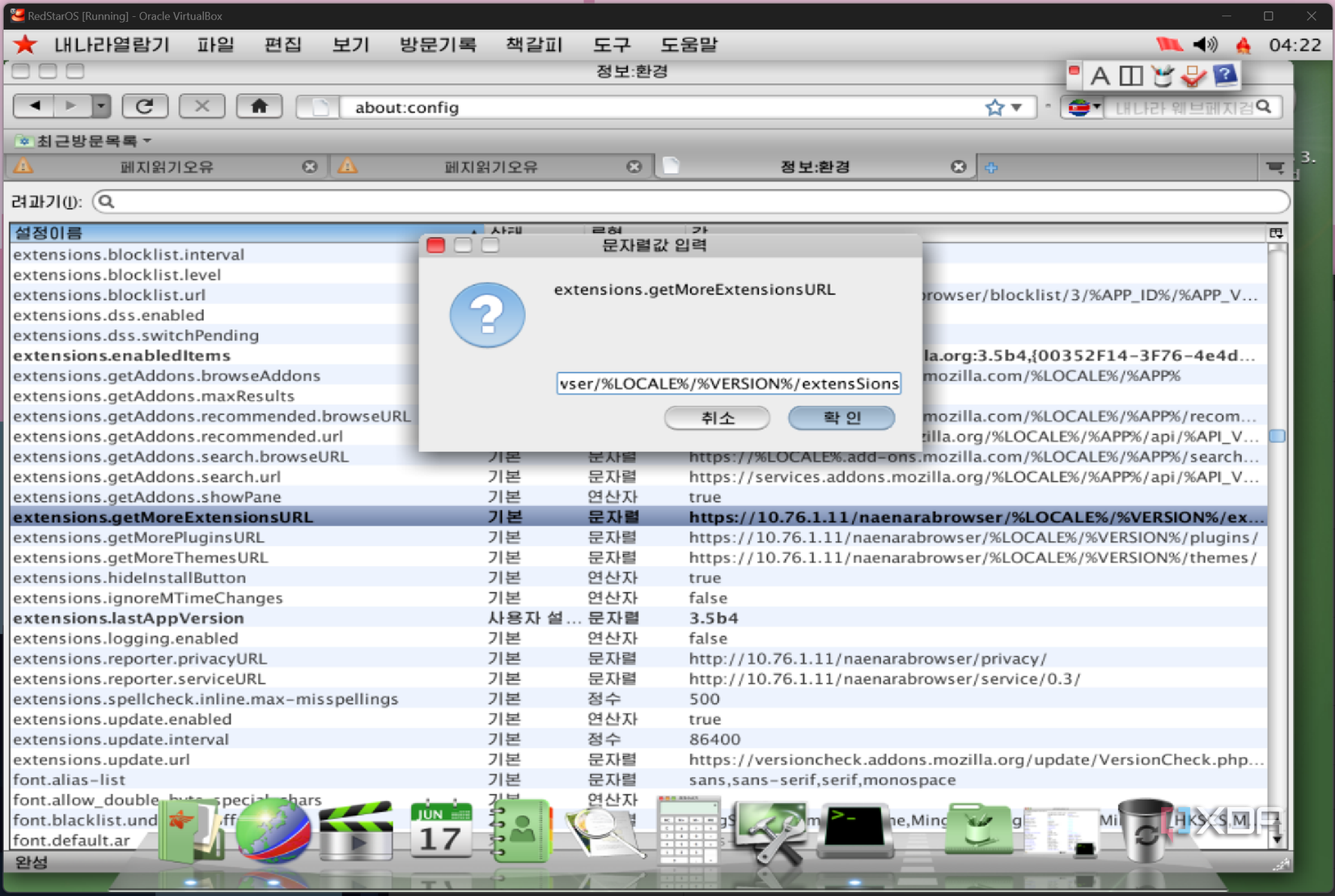
Task: Click the text size 'A' icon in floating palette
Action: coord(1100,75)
